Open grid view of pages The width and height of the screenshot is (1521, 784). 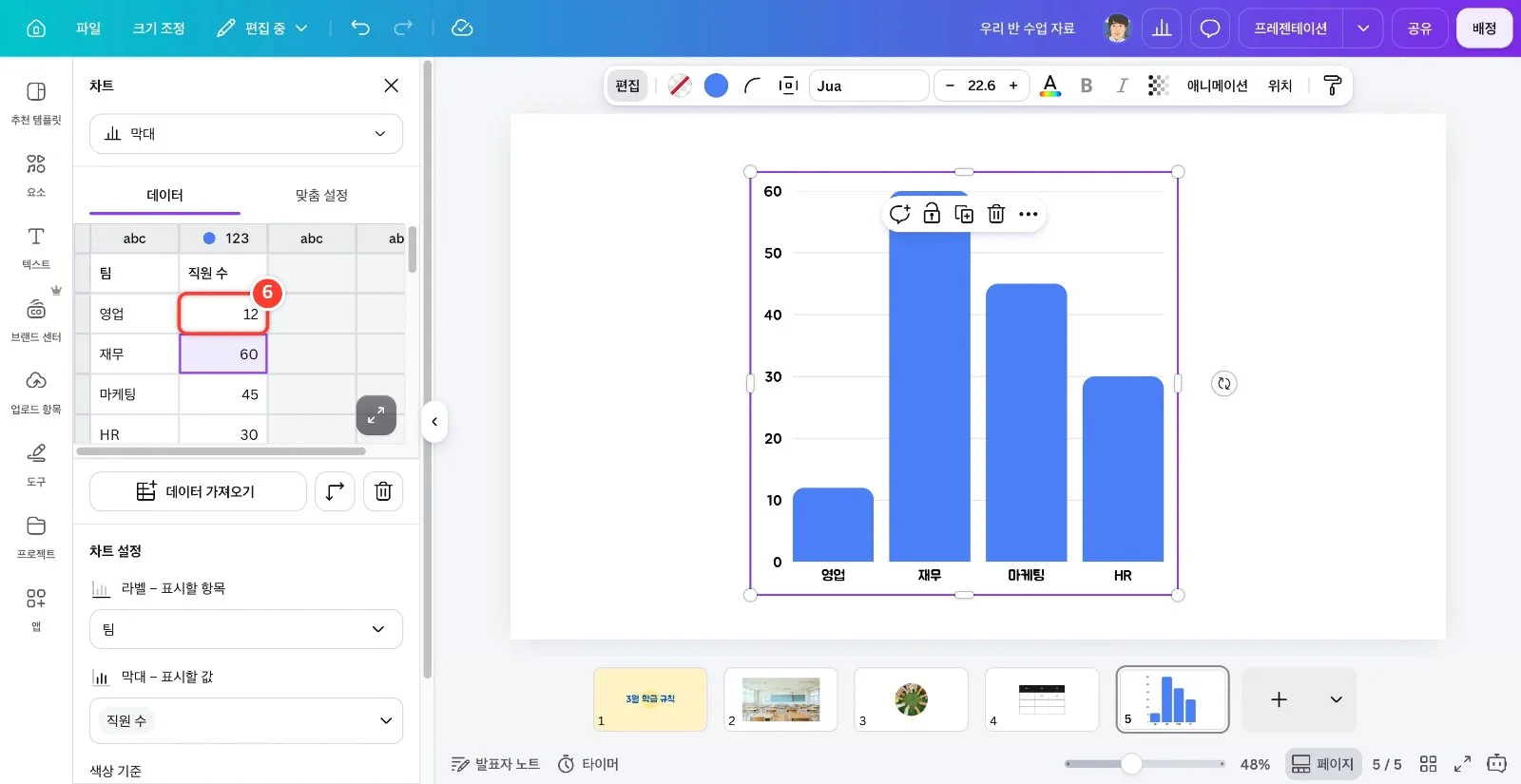pyautogui.click(x=1428, y=763)
